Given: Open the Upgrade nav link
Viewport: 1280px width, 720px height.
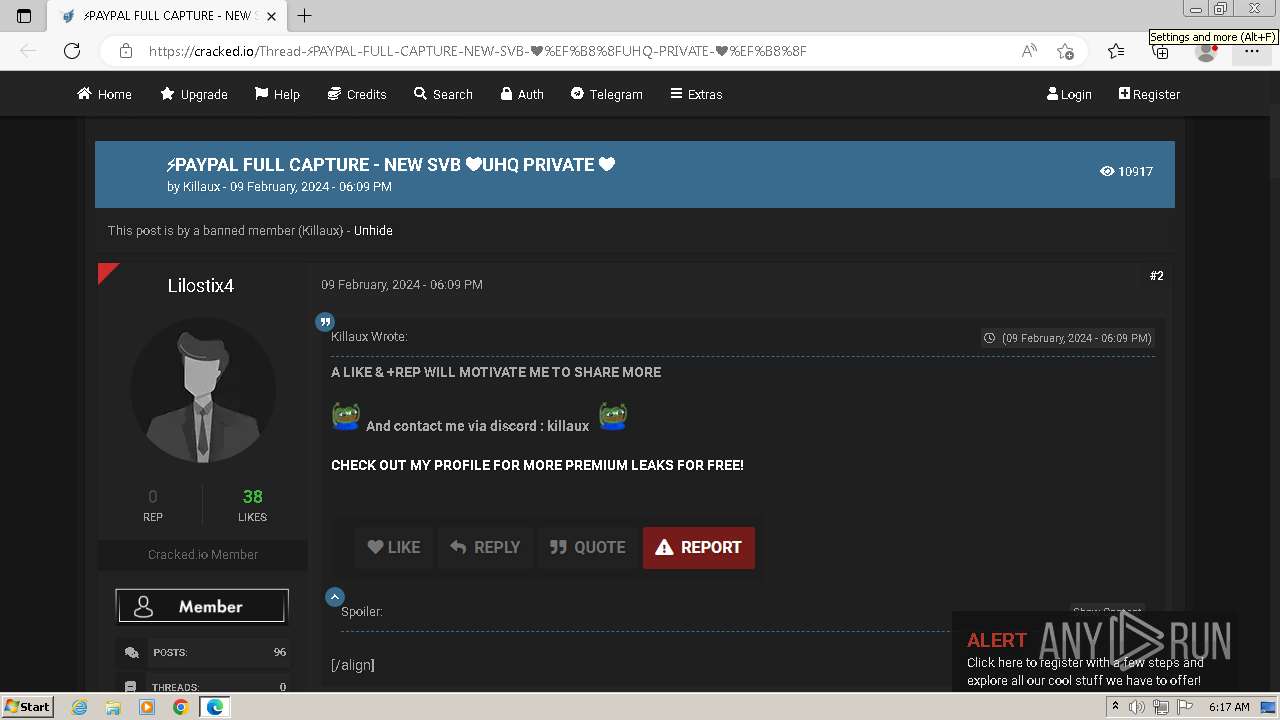Looking at the screenshot, I should coord(193,94).
